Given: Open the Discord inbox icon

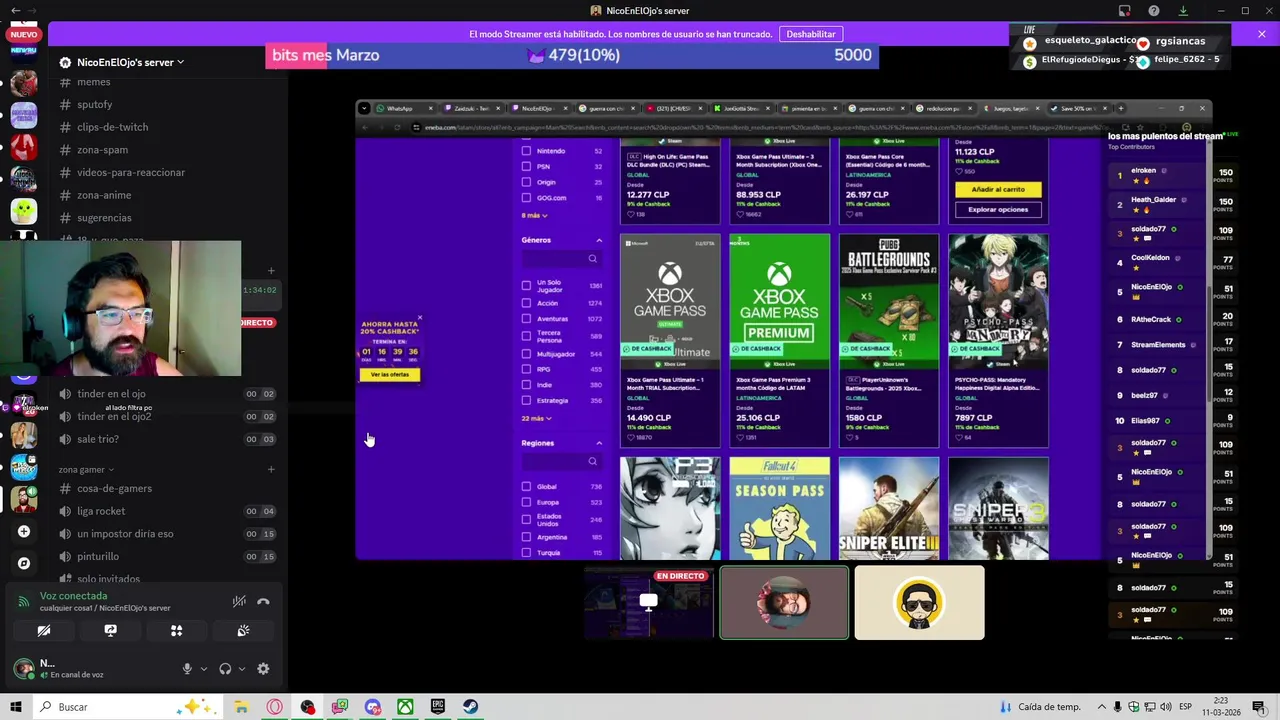Looking at the screenshot, I should coord(1125,11).
